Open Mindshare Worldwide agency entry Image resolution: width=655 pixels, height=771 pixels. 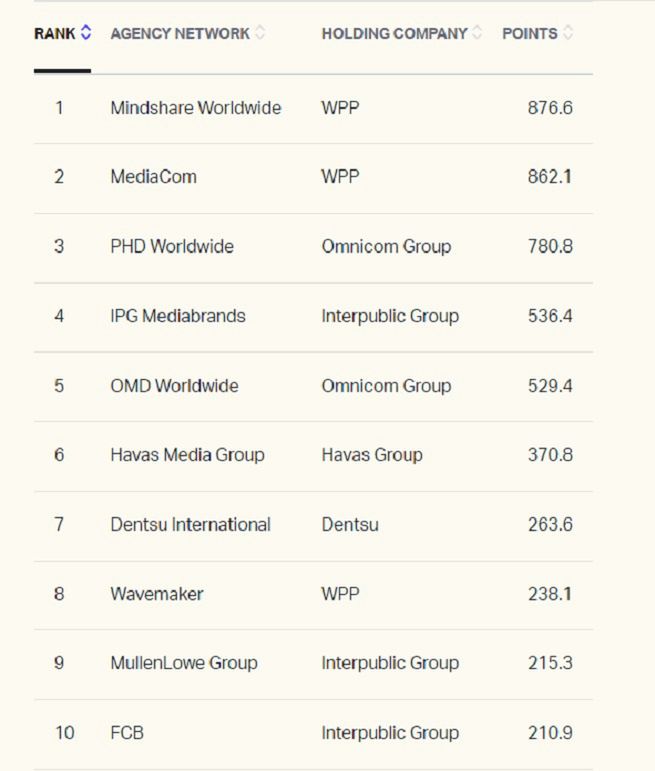[196, 107]
